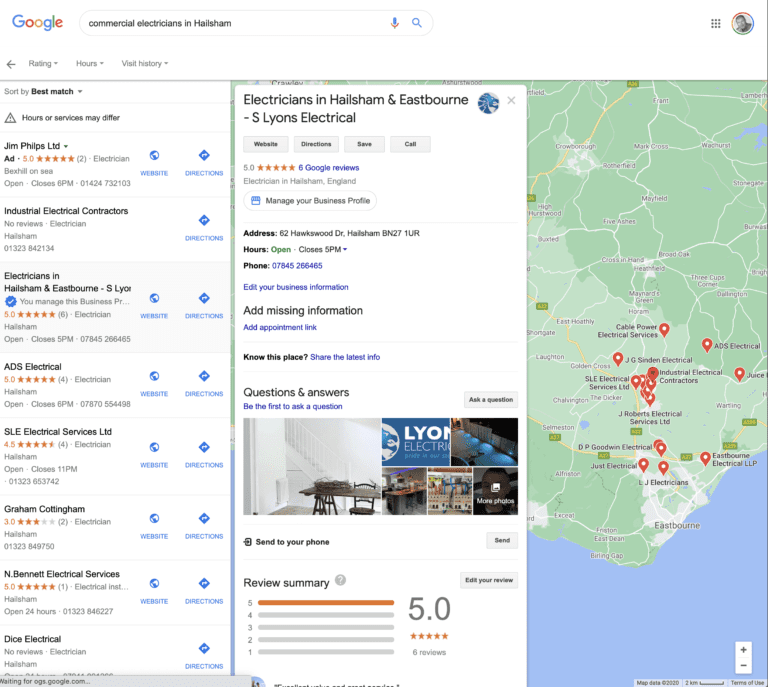
Task: Open the Hours filter dropdown
Action: point(90,63)
